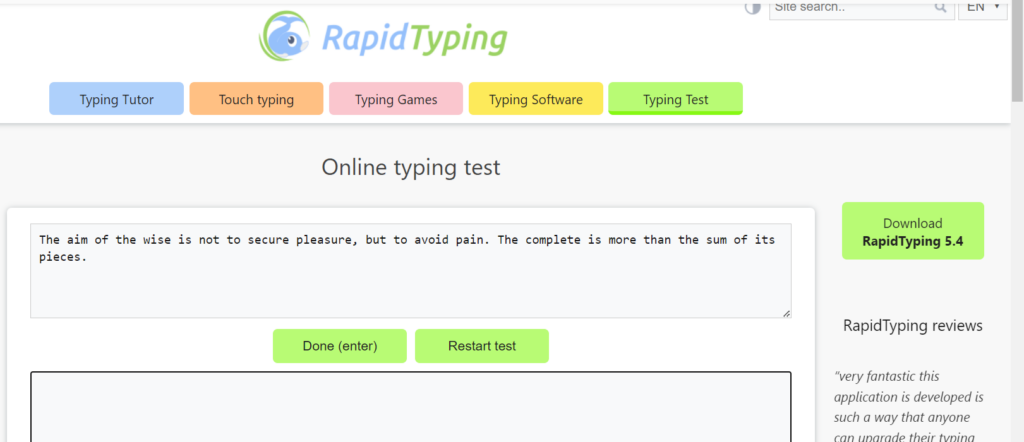Image resolution: width=1024 pixels, height=442 pixels.
Task: Click the magnifying glass search icon
Action: tap(940, 8)
